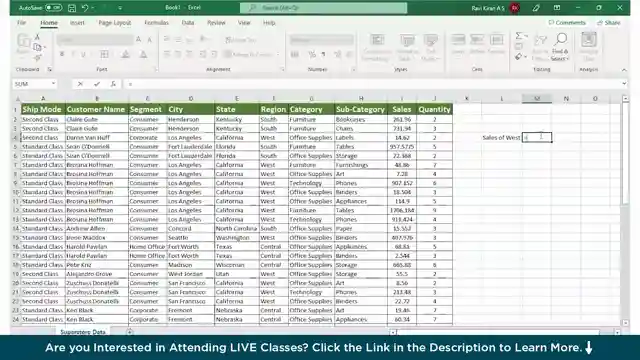Toggle Bold formatting
640x360 pixels.
tap(62, 54)
